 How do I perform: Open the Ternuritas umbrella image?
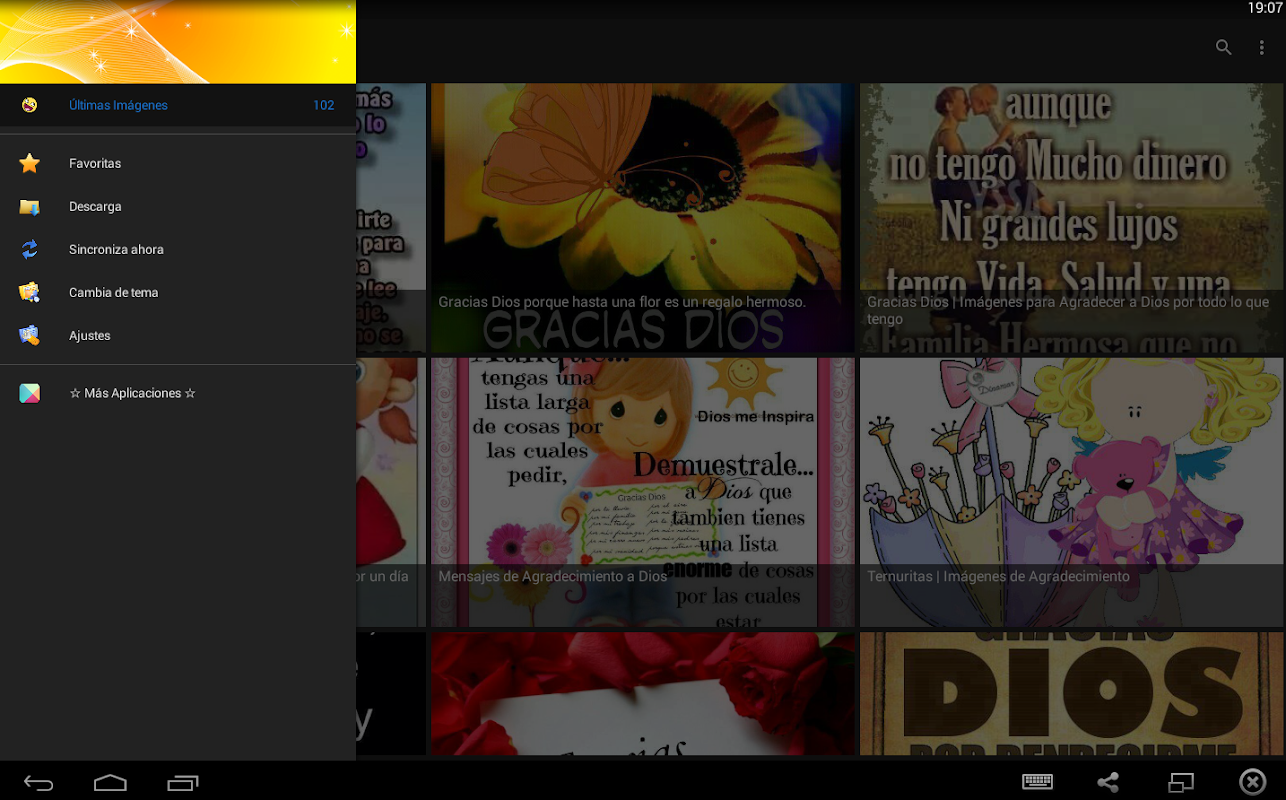1071,492
